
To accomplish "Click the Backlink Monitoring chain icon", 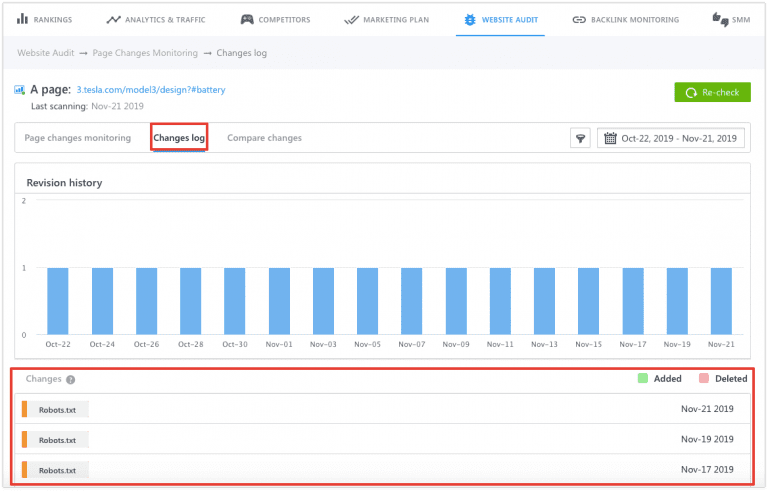I will 579,20.
